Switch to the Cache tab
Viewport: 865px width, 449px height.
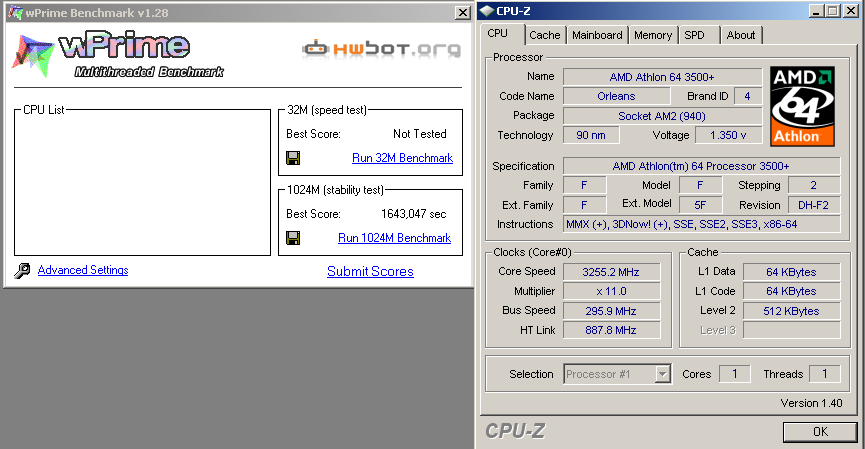pyautogui.click(x=544, y=35)
